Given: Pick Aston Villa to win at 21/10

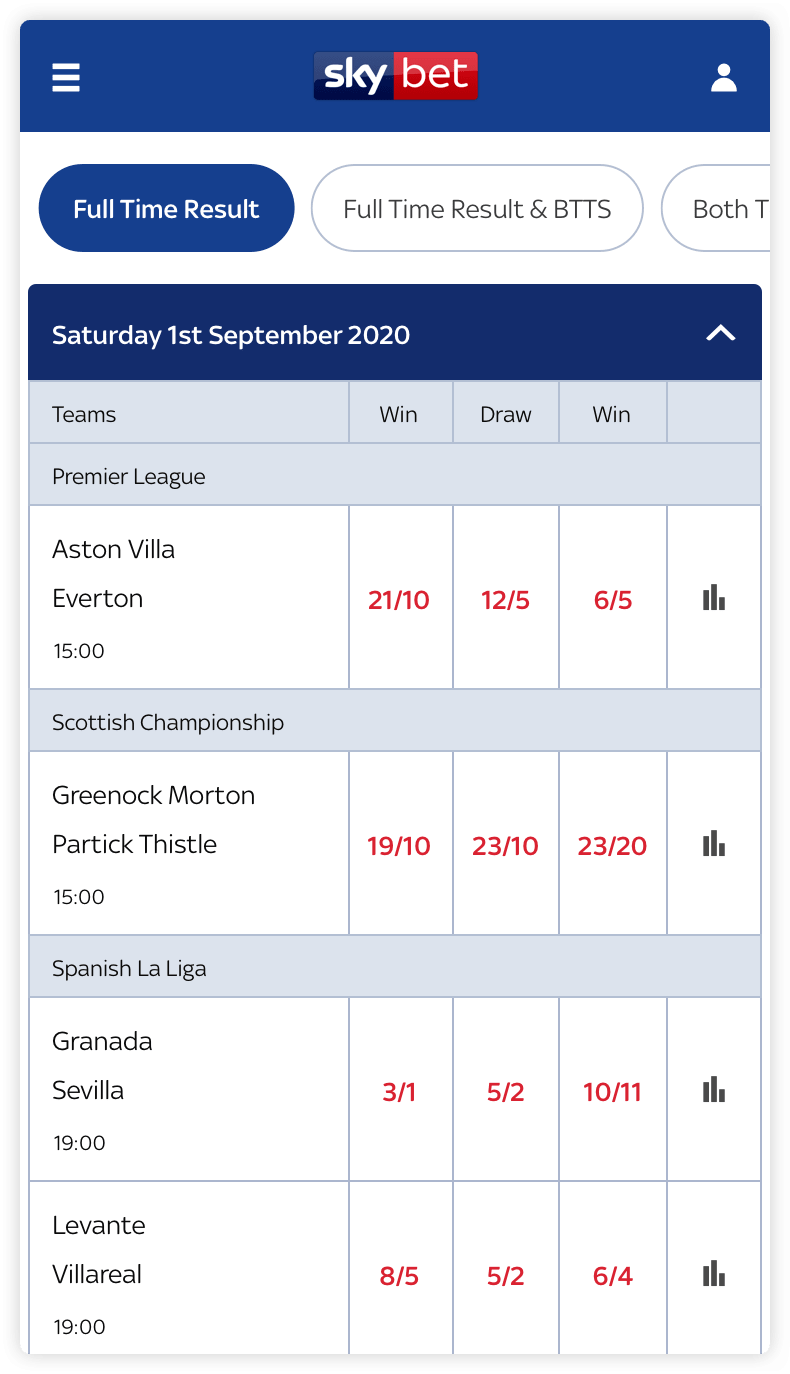Looking at the screenshot, I should [x=400, y=600].
